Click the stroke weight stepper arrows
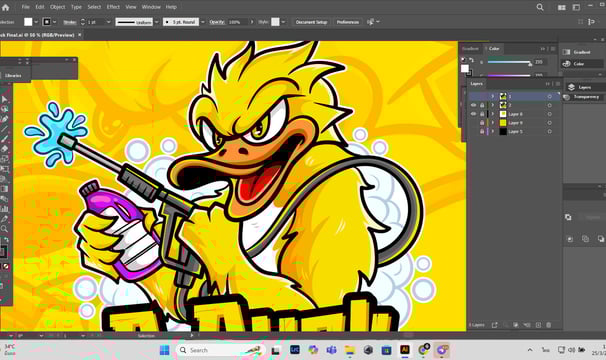Viewport: 606px width, 360px height. (82, 22)
